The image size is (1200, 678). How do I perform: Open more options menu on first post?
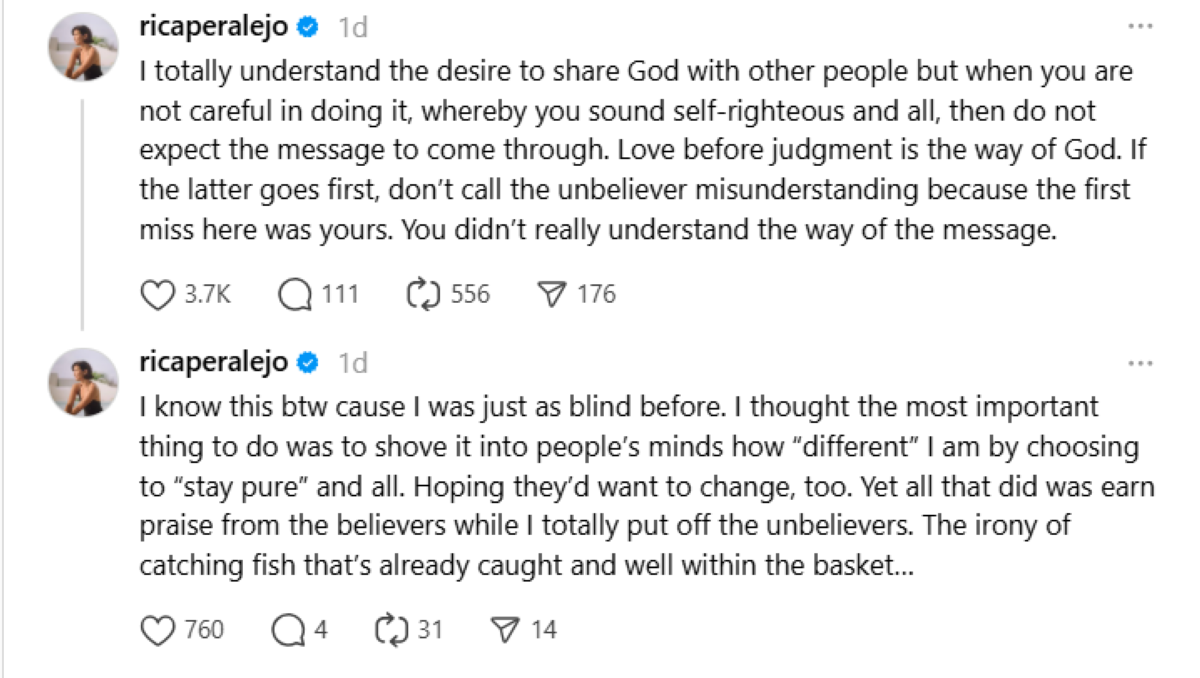(x=1140, y=27)
